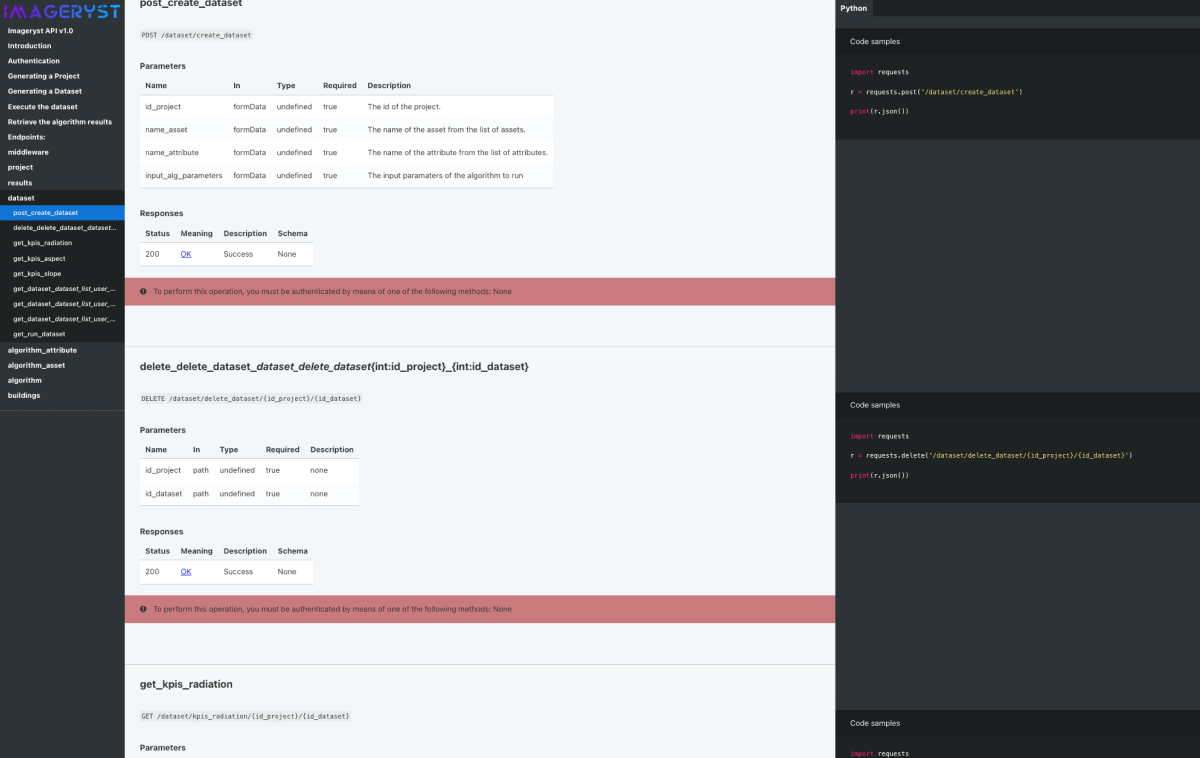Collapse the dataset section in the sidebar
Image resolution: width=1200 pixels, height=758 pixels.
[x=21, y=198]
